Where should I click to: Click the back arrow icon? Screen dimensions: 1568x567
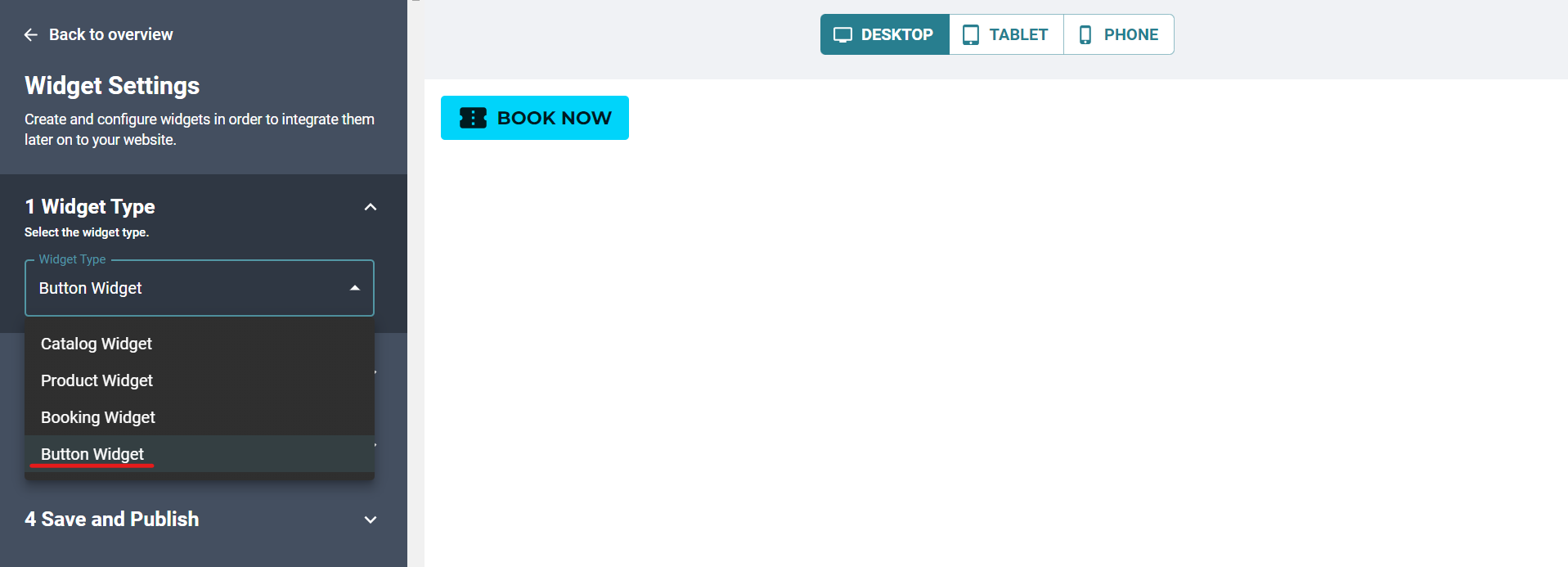coord(31,34)
